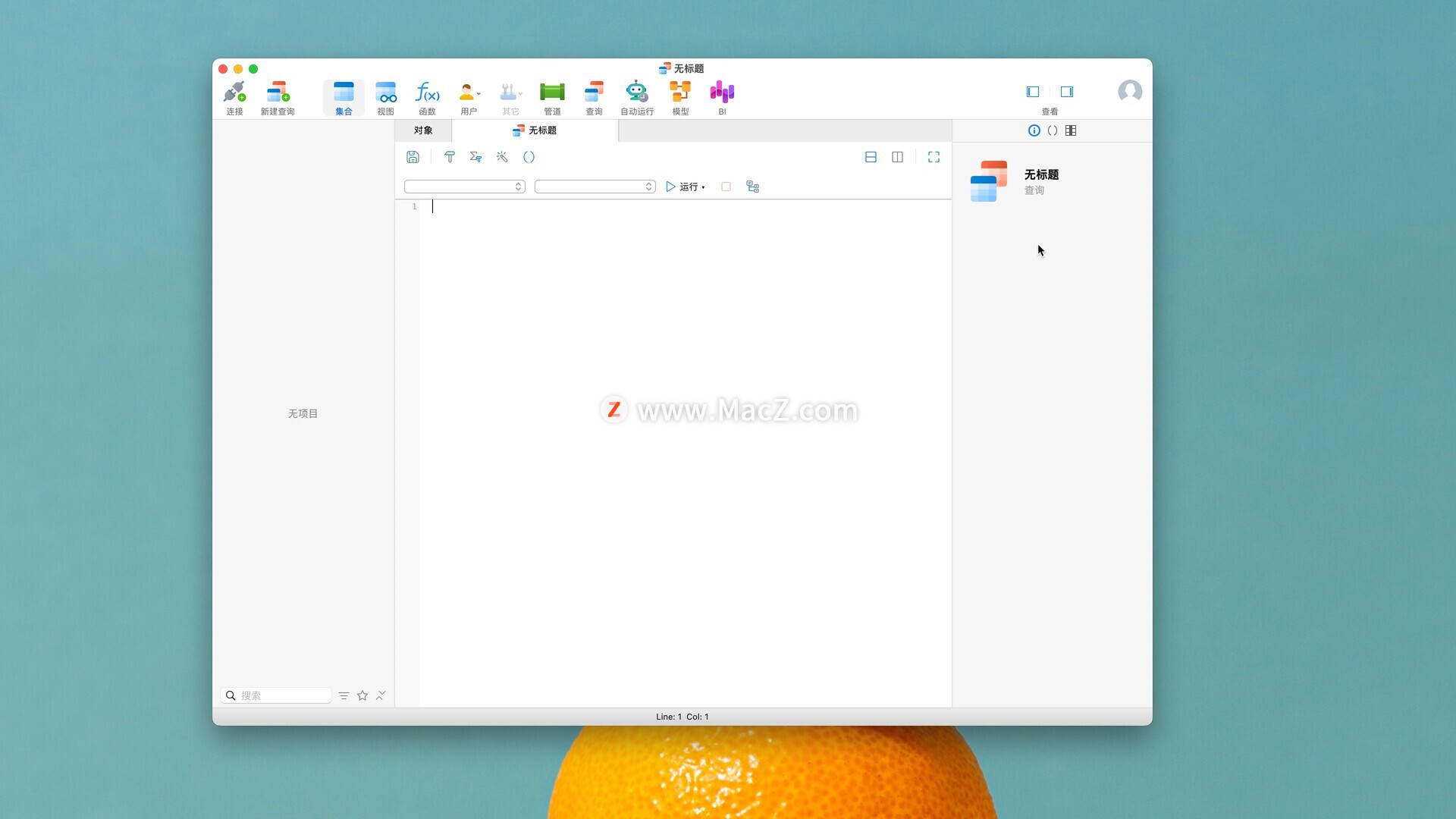Click the 运行 run button
This screenshot has height=819, width=1456.
685,187
